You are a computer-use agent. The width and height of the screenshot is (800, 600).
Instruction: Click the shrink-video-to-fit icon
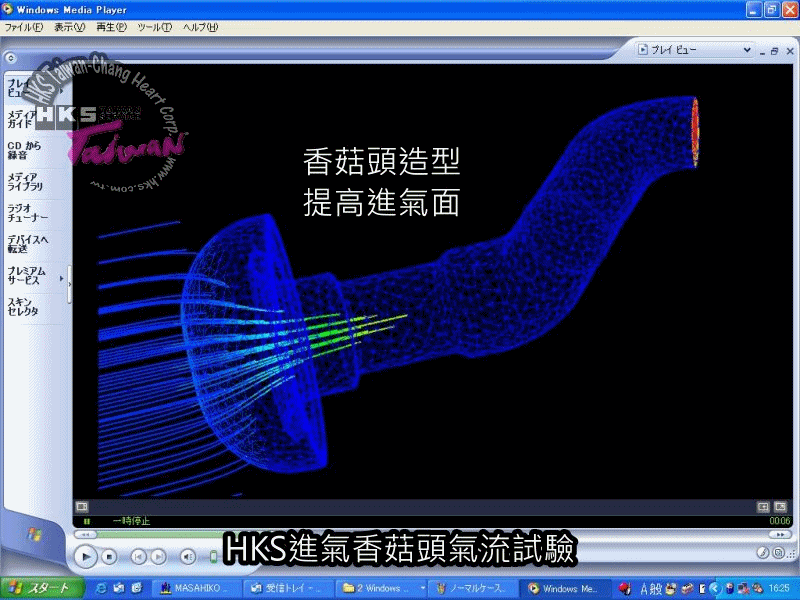[x=763, y=506]
